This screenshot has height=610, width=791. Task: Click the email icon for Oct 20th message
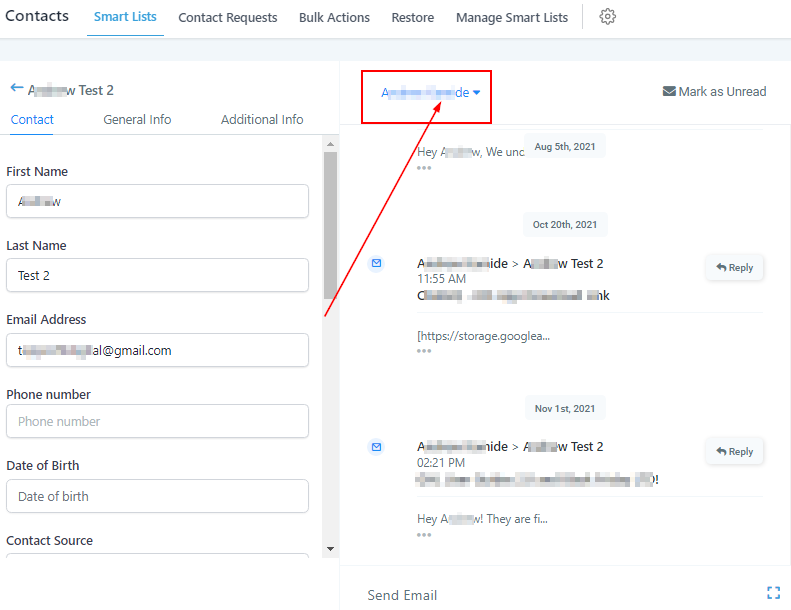tap(376, 263)
